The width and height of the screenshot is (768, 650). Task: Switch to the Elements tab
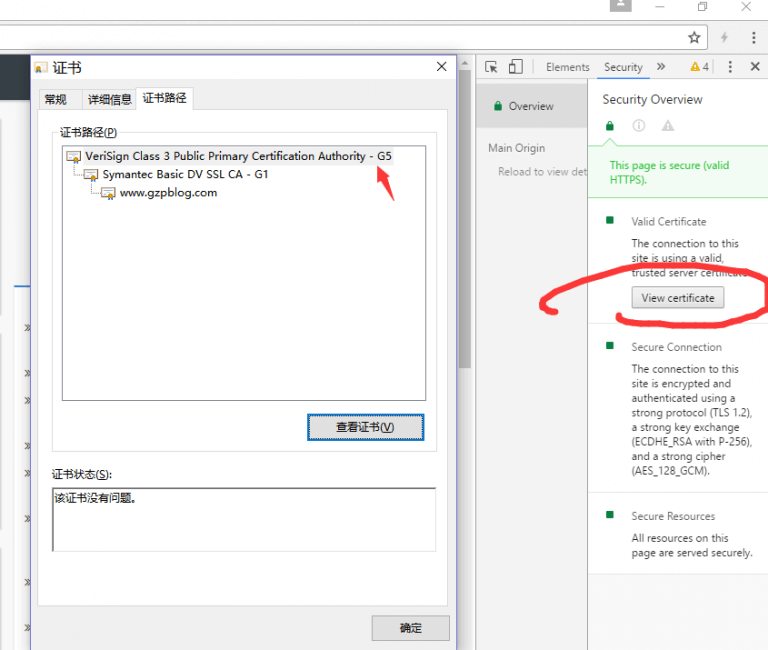[568, 67]
